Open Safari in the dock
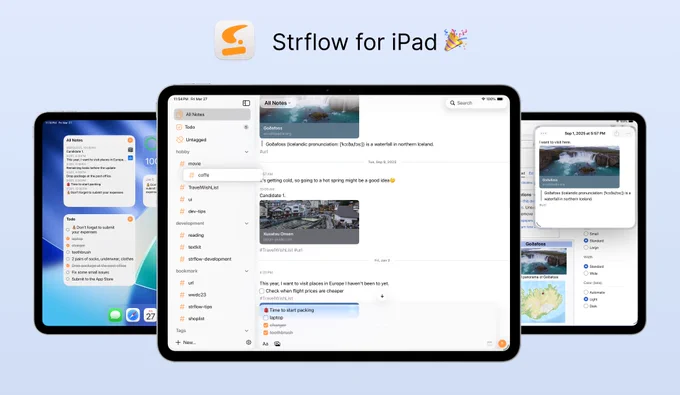 (x=133, y=315)
